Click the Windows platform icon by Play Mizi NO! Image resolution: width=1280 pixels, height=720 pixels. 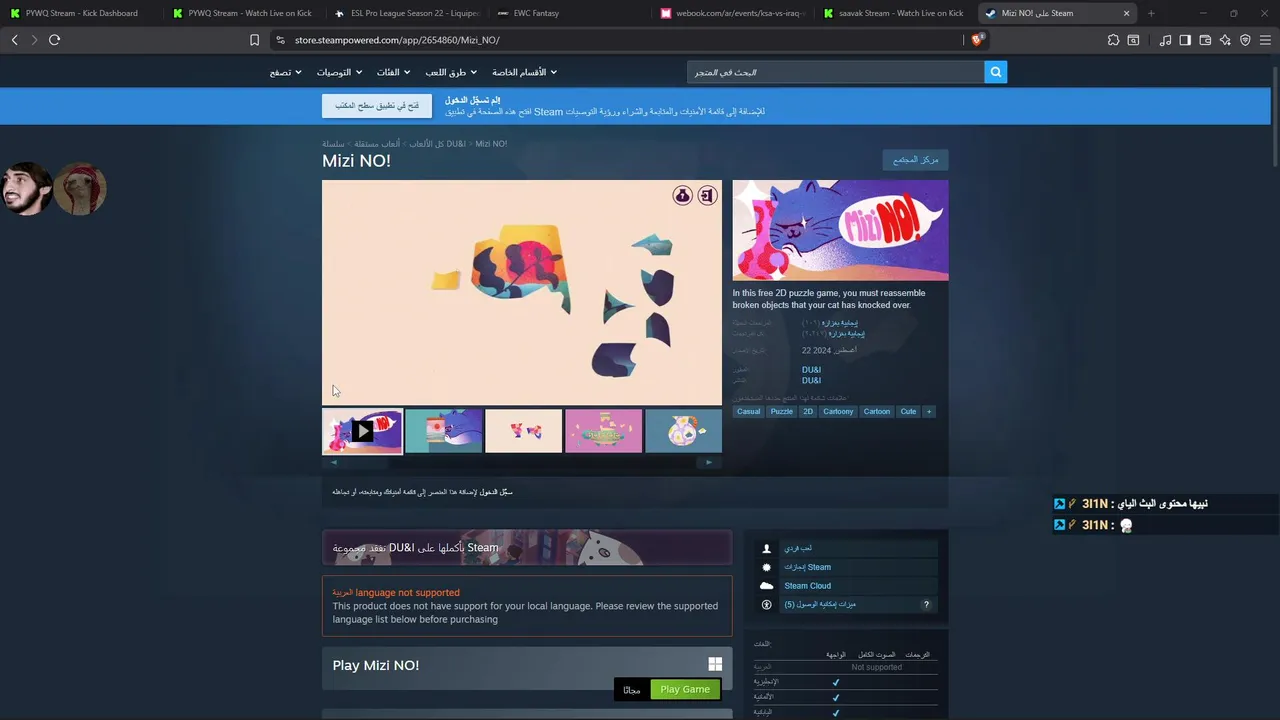pyautogui.click(x=715, y=664)
